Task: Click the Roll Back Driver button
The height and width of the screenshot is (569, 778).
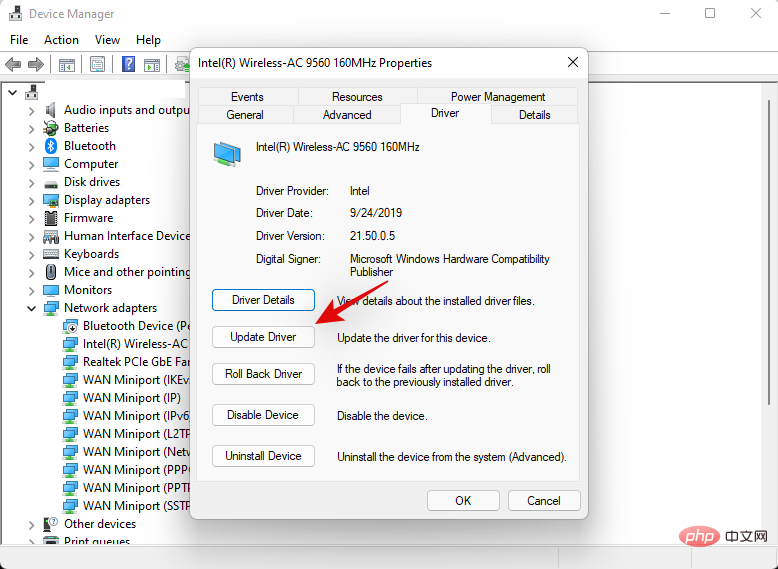Action: [263, 374]
